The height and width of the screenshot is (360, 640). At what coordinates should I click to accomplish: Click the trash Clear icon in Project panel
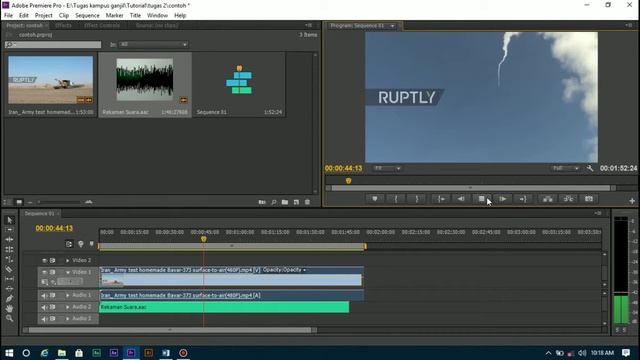pos(307,202)
